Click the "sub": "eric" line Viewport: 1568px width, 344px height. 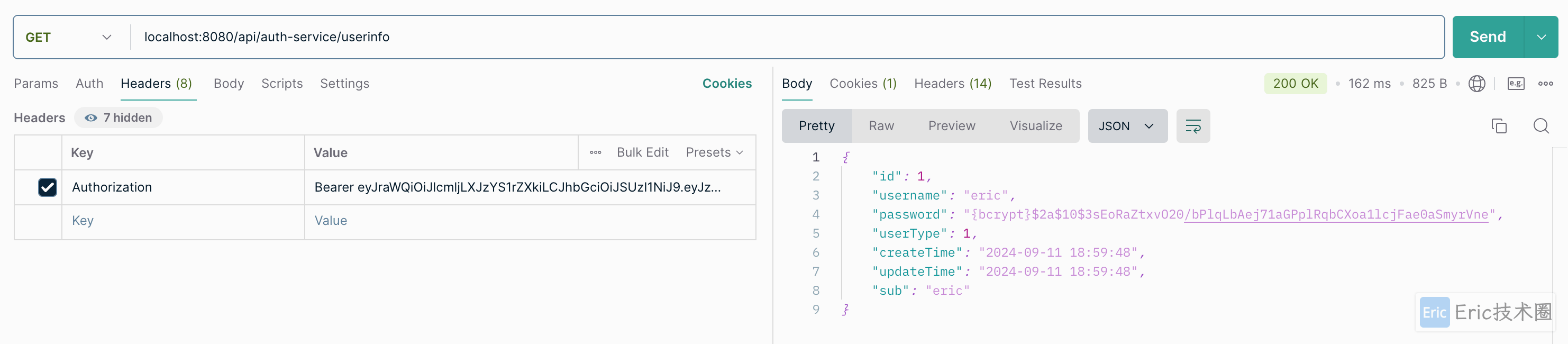(x=920, y=291)
